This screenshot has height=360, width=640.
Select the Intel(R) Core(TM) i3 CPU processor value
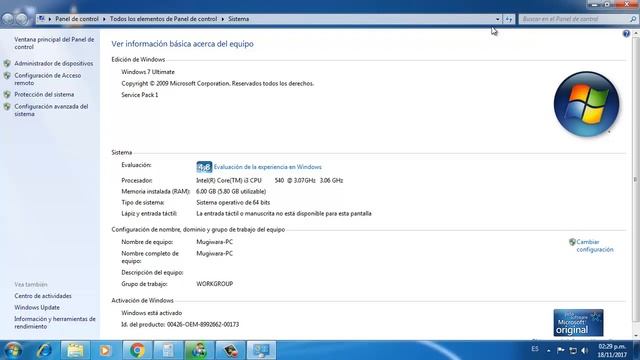269,180
